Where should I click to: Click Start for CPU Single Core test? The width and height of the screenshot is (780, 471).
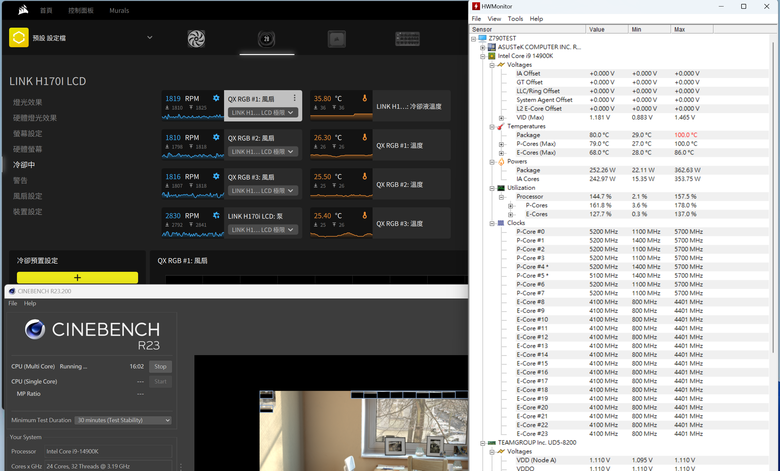tap(160, 381)
